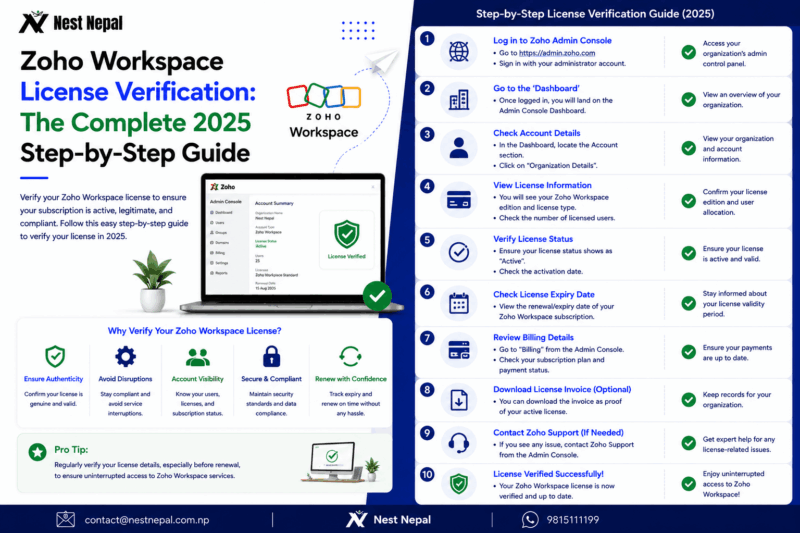This screenshot has height=533, width=800.
Task: Click green check beside 'Get expert help for any'
Action: 689,443
